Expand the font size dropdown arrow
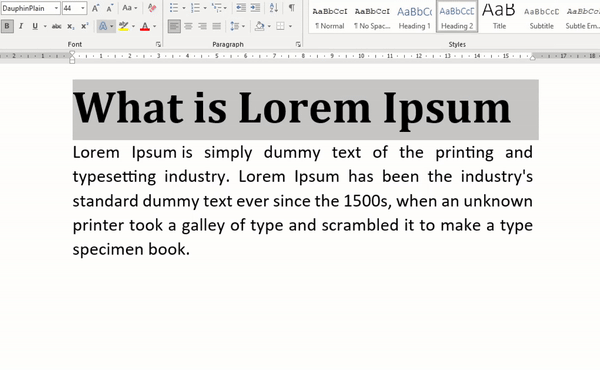The width and height of the screenshot is (600, 370). pyautogui.click(x=83, y=8)
